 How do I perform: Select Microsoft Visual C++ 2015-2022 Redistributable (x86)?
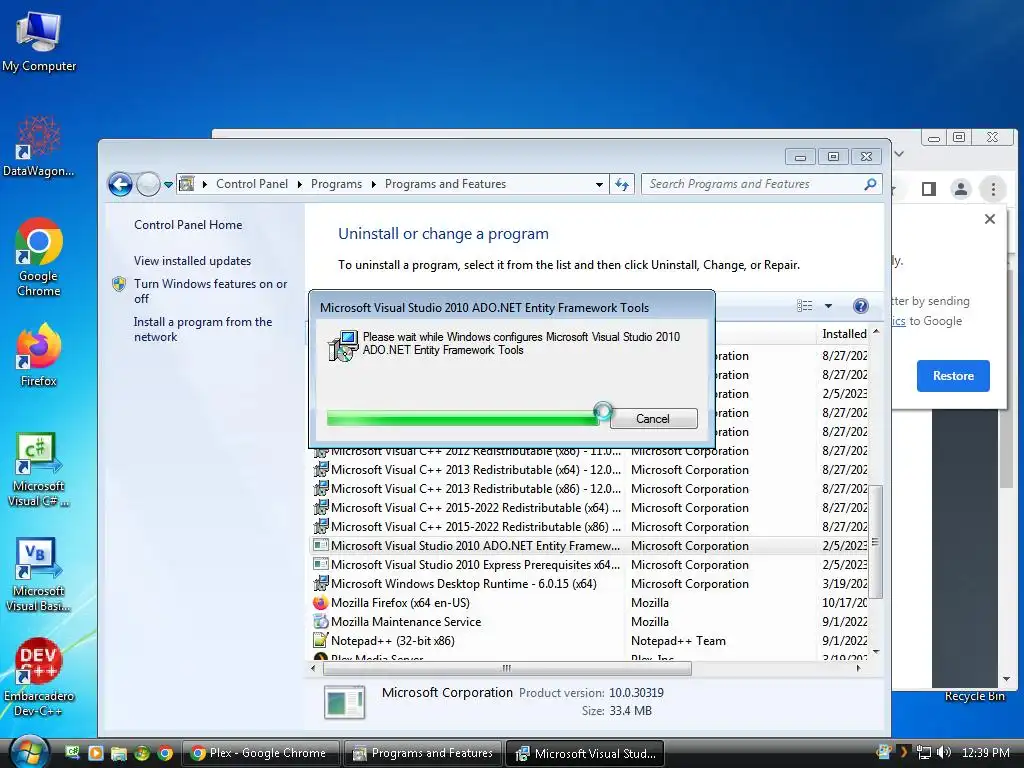click(x=591, y=526)
